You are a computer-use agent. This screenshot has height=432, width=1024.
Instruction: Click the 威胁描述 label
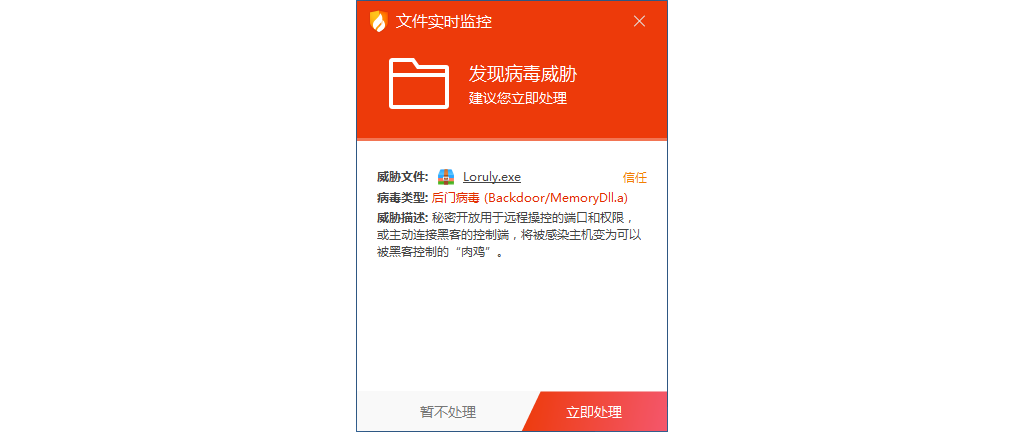(x=402, y=218)
